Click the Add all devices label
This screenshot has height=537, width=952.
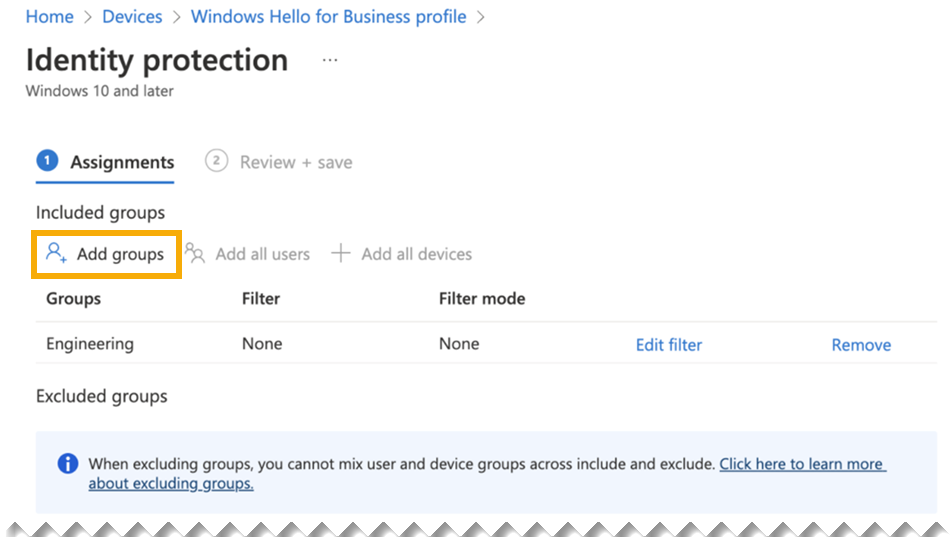[x=416, y=254]
